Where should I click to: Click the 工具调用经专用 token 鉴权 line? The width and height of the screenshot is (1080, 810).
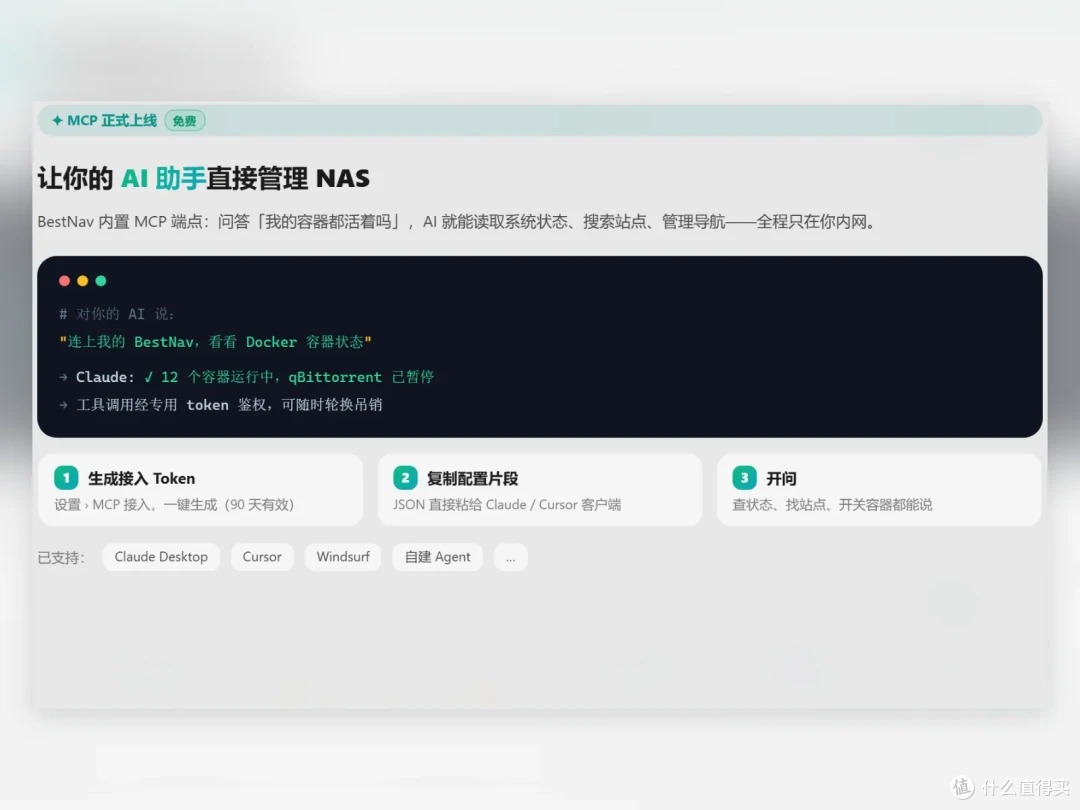(x=229, y=405)
